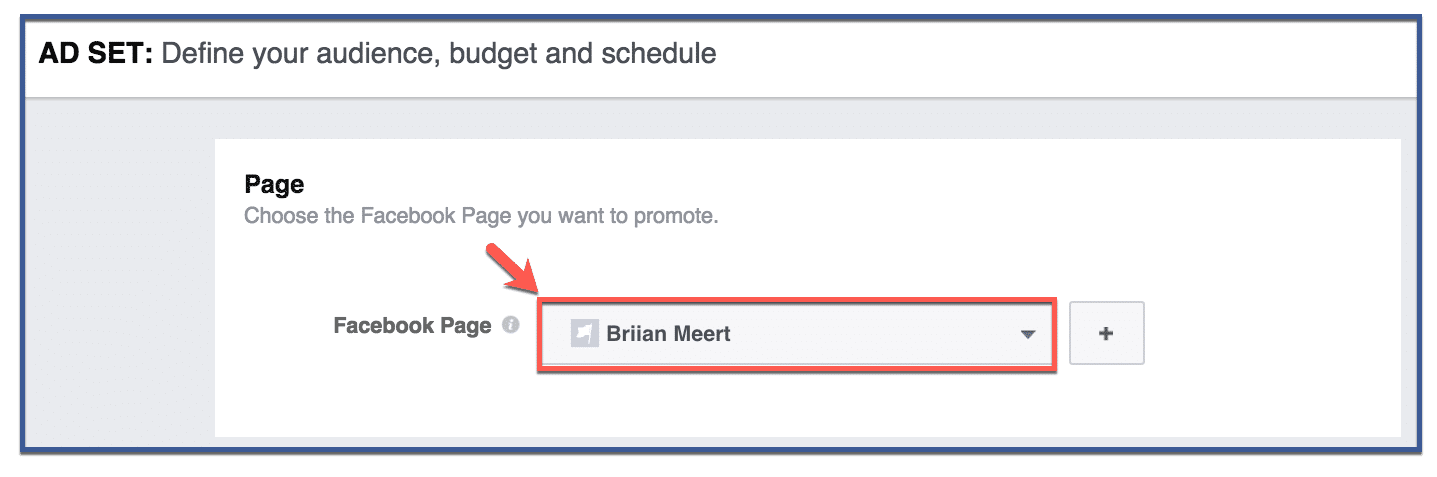Add a new page with the + button
This screenshot has width=1437, height=477.
1106,334
